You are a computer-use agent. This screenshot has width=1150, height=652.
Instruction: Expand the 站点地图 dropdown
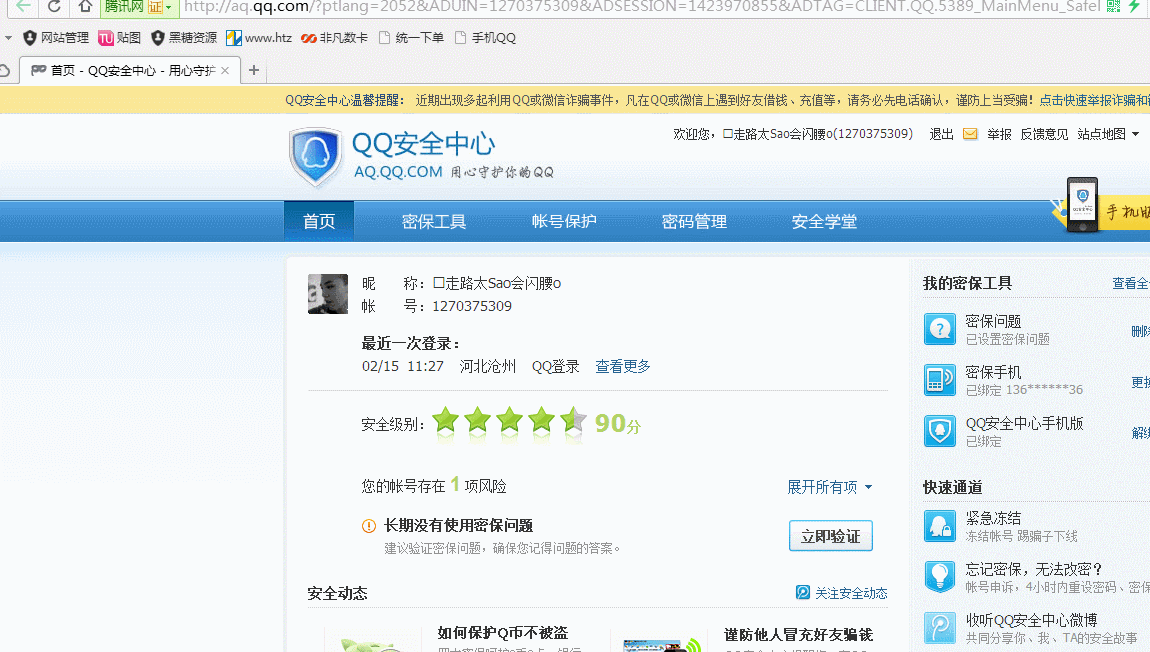click(1108, 134)
